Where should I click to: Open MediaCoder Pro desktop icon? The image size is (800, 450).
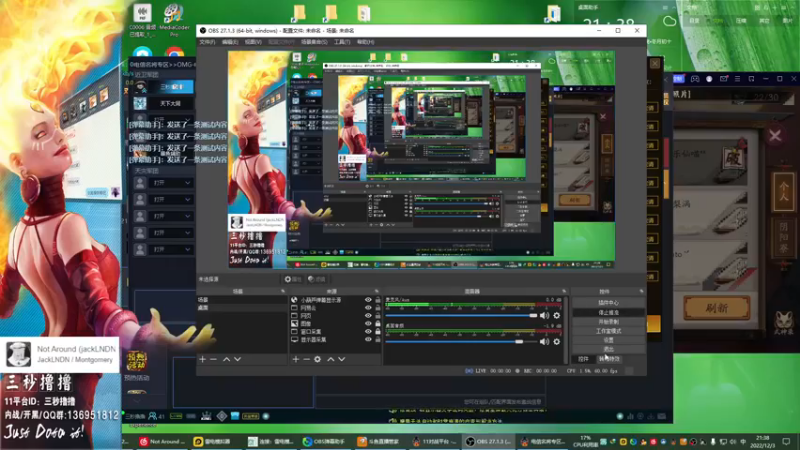tap(174, 20)
